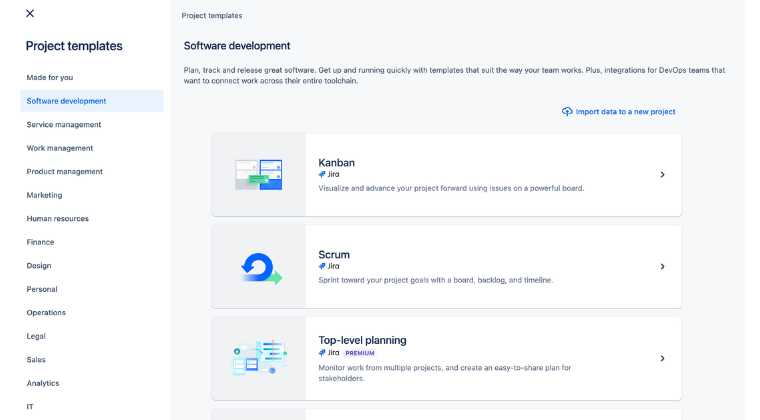
Task: Click the Project templates sidebar heading
Action: (x=74, y=46)
